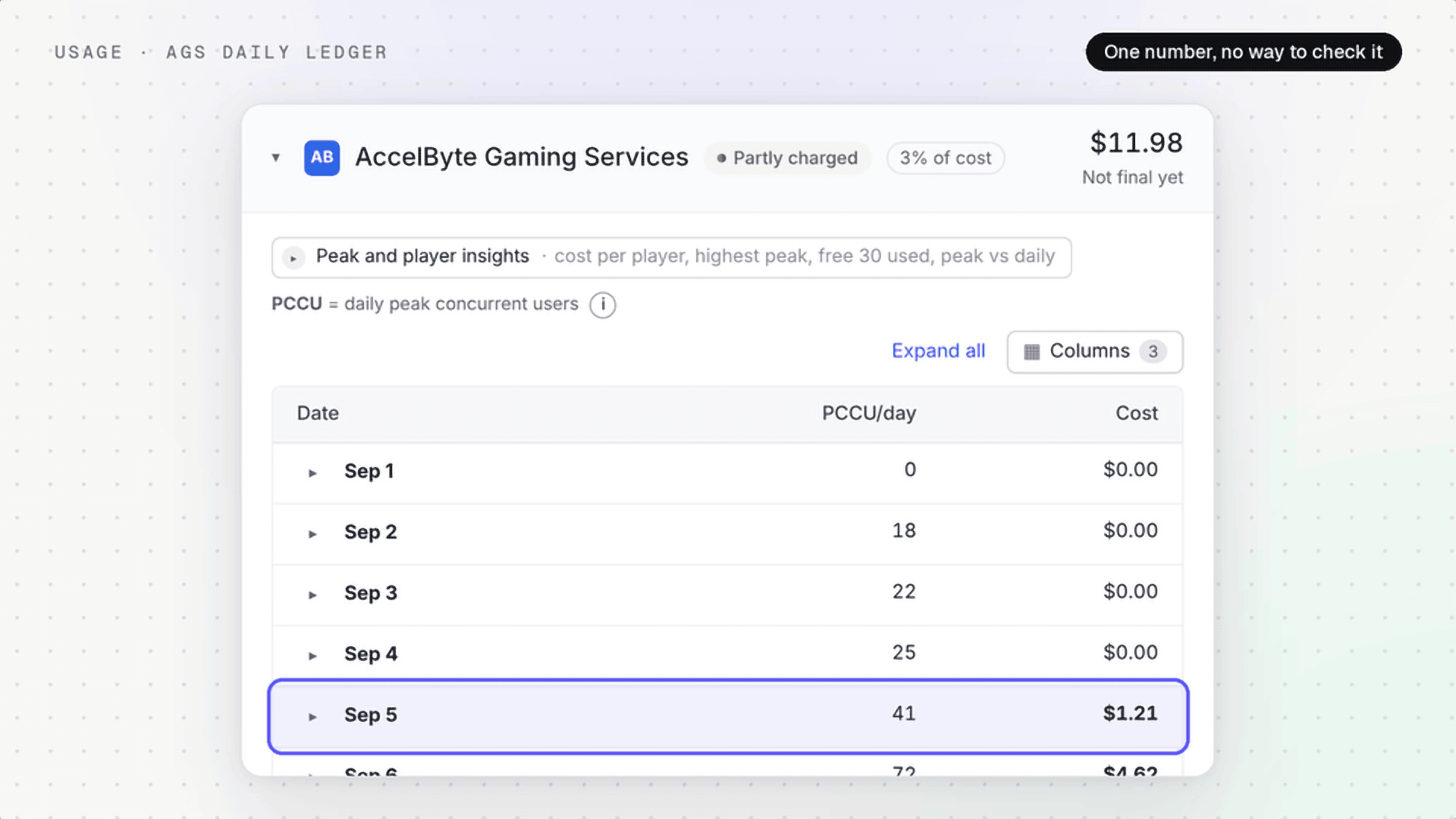Click the One number, no way to check it pill
This screenshot has width=1456, height=819.
pyautogui.click(x=1244, y=52)
